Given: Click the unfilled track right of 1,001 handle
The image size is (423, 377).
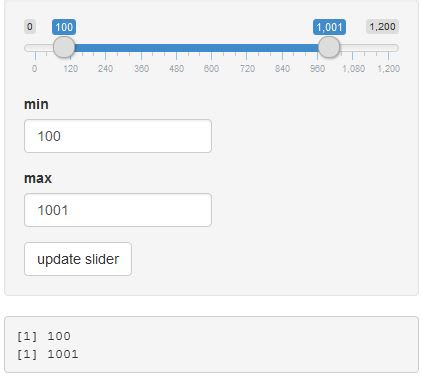Looking at the screenshot, I should 369,48.
